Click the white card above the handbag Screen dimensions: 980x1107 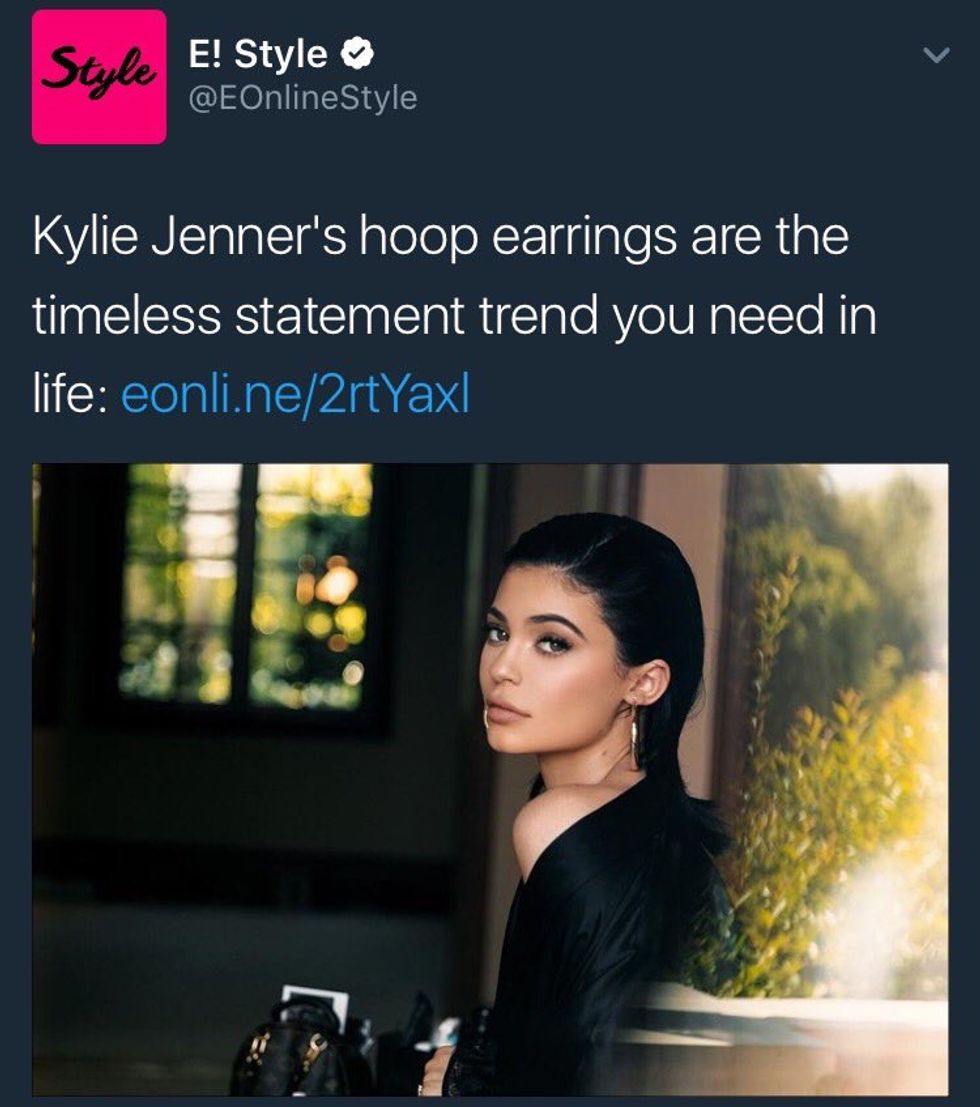pyautogui.click(x=315, y=1005)
